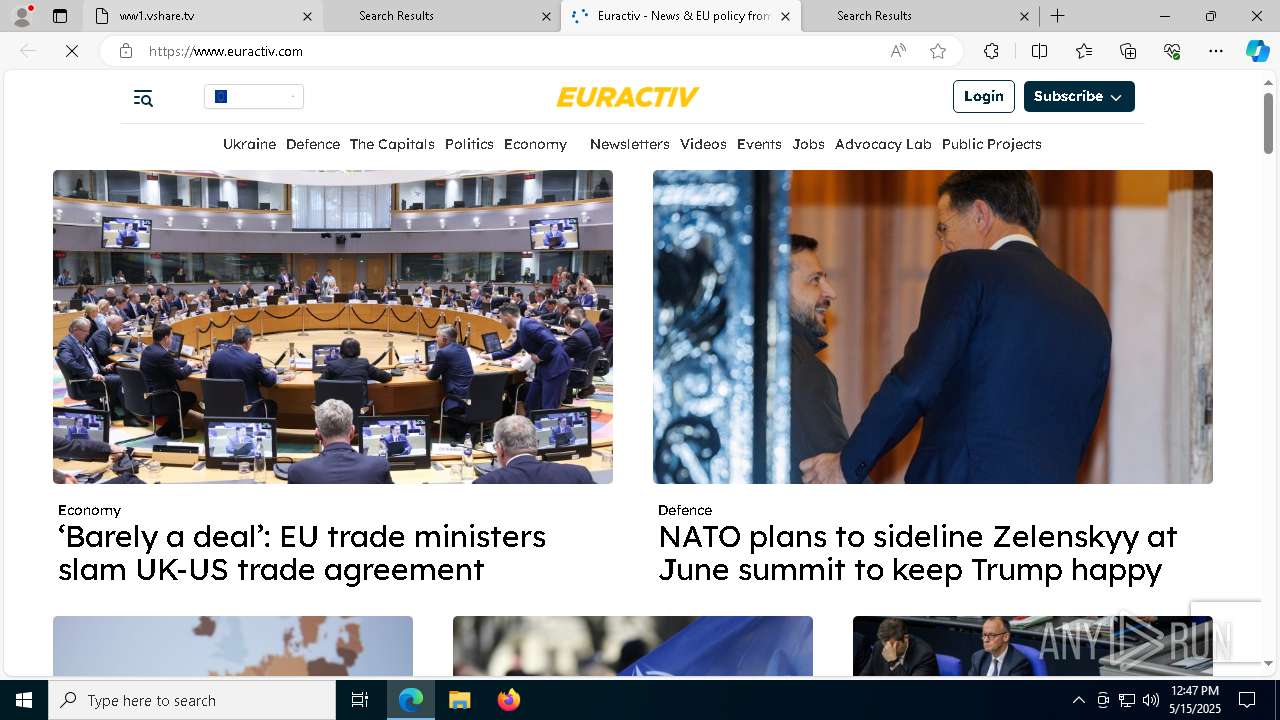
Task: Turn on Read aloud icon
Action: point(898,51)
